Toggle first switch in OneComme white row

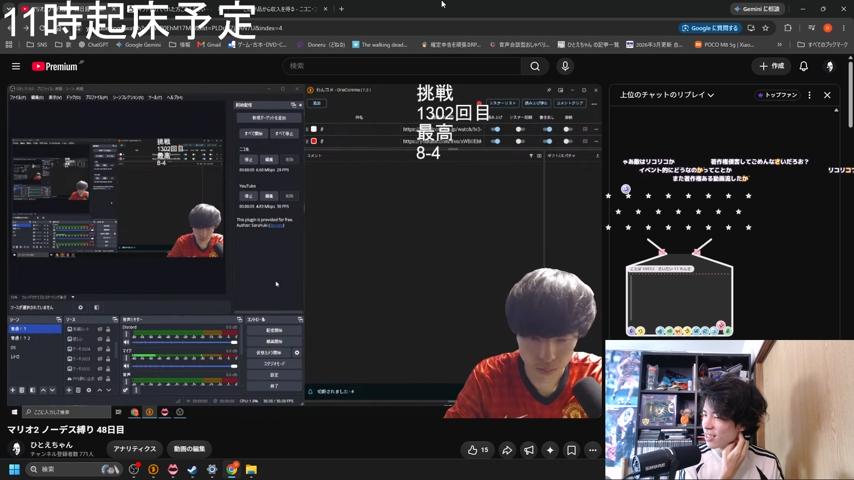pyautogui.click(x=496, y=129)
